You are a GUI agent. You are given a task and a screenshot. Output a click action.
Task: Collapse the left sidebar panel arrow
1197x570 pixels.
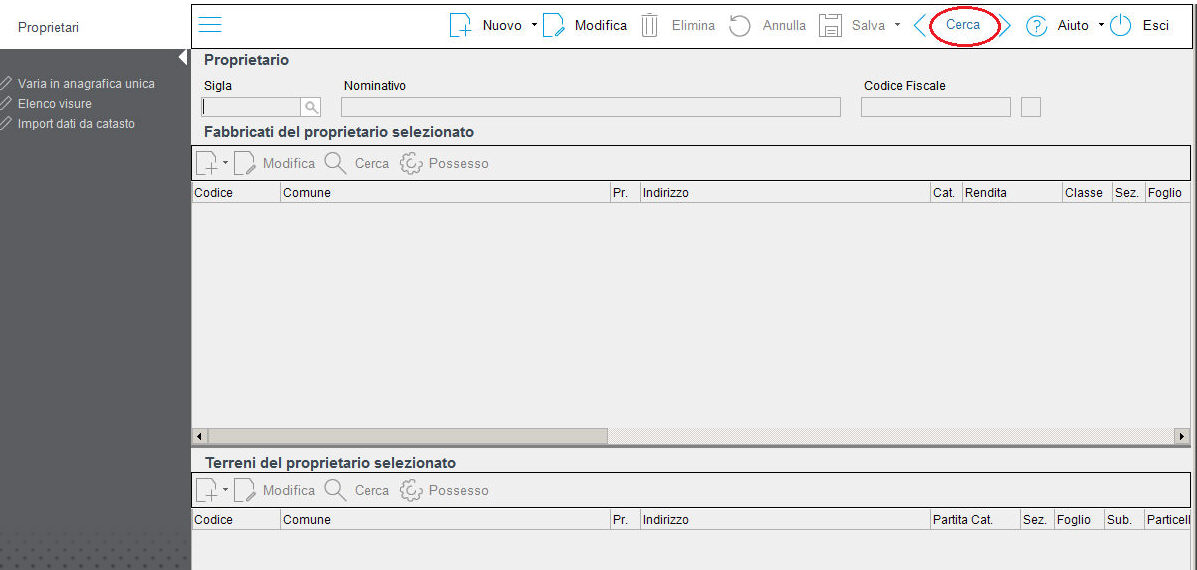tap(182, 57)
